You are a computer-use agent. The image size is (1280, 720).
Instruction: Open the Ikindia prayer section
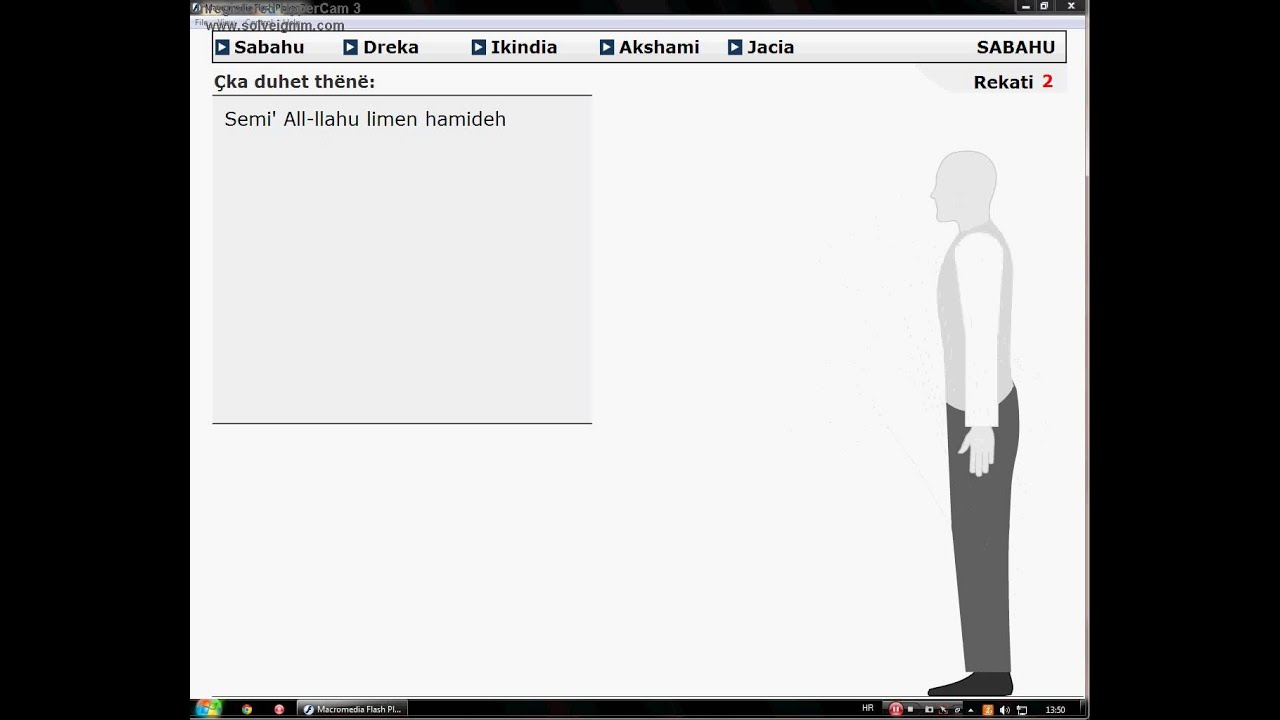click(514, 47)
